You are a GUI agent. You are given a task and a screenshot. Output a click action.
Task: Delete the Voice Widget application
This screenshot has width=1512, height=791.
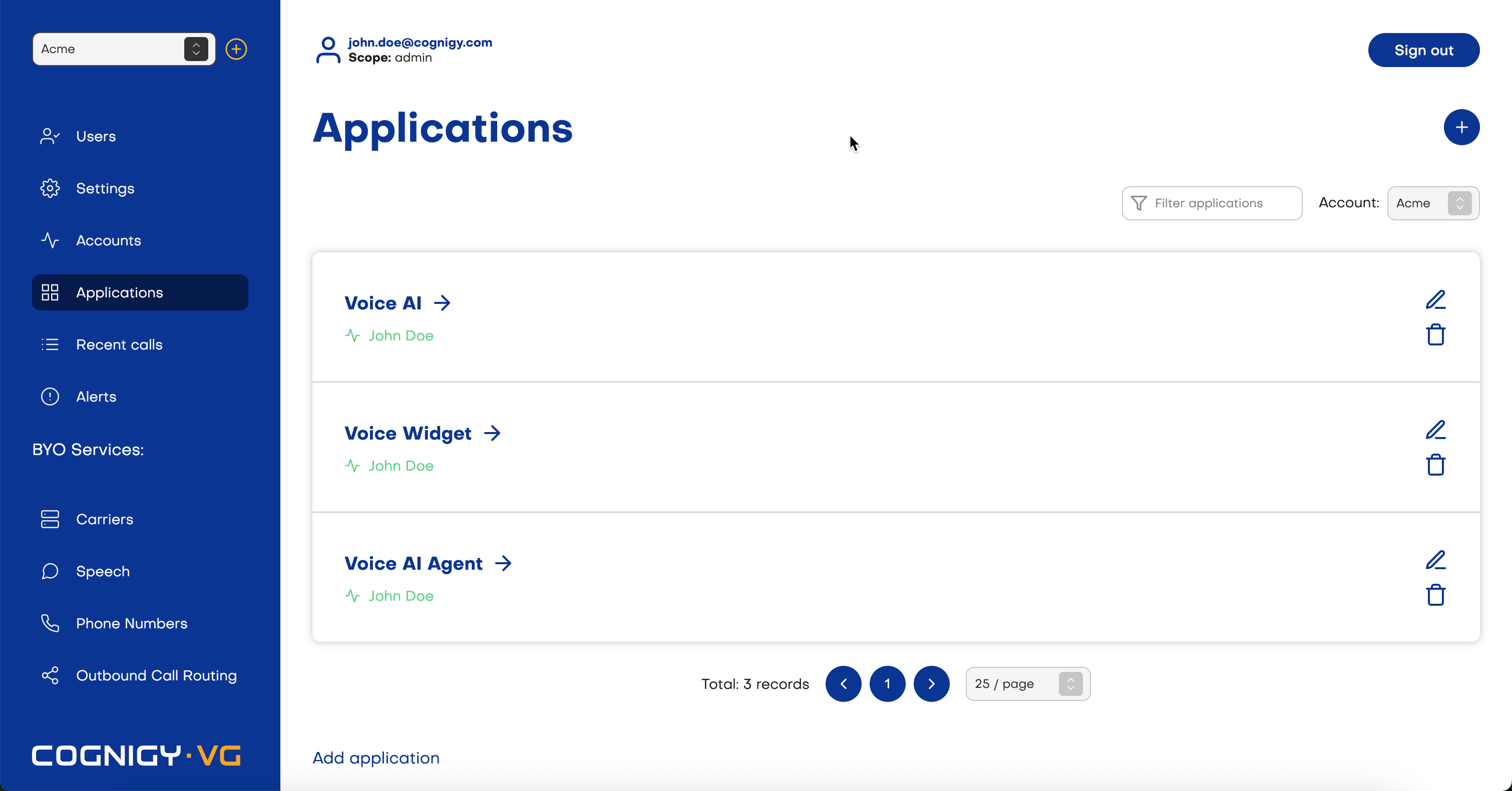[x=1435, y=465]
